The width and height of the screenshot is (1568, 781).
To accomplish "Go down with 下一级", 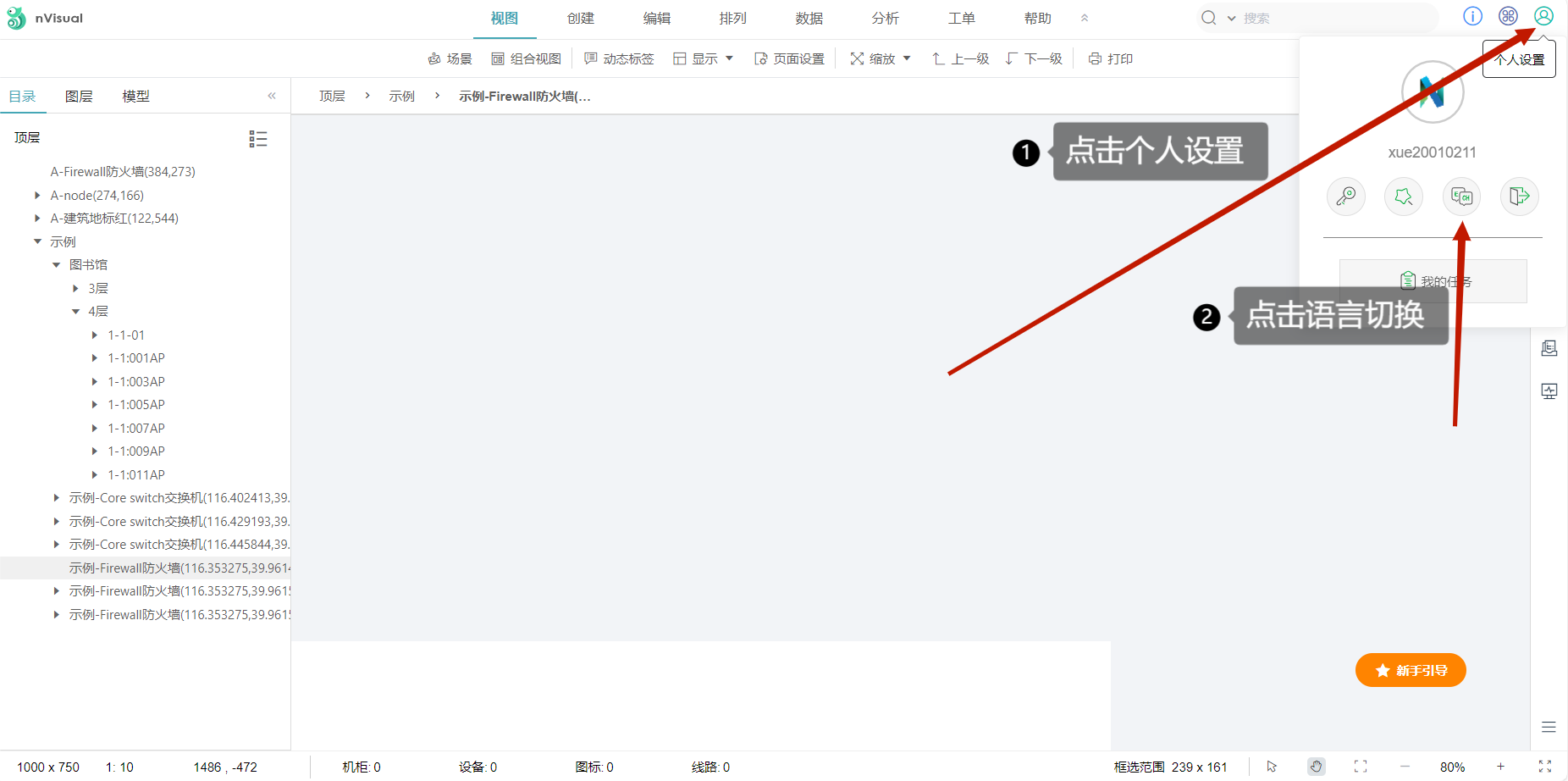I will [x=1034, y=58].
